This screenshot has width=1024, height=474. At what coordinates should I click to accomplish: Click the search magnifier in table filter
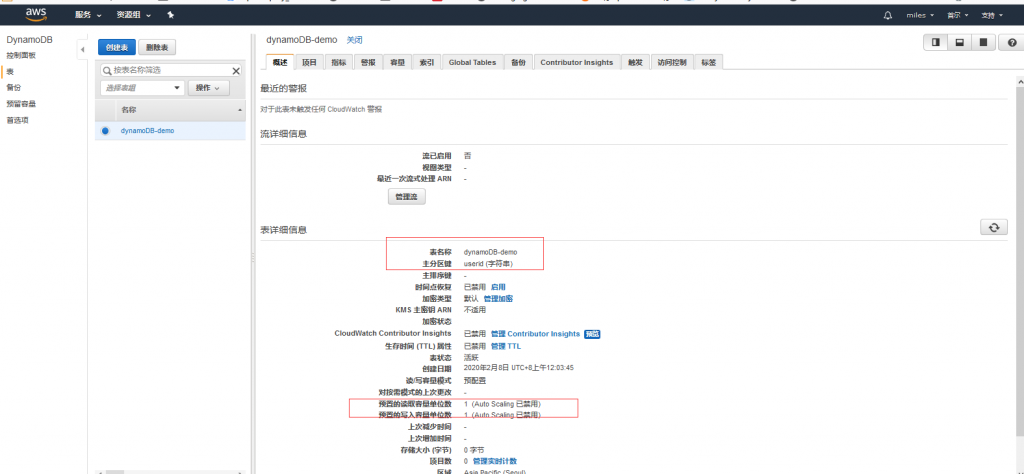tap(107, 71)
